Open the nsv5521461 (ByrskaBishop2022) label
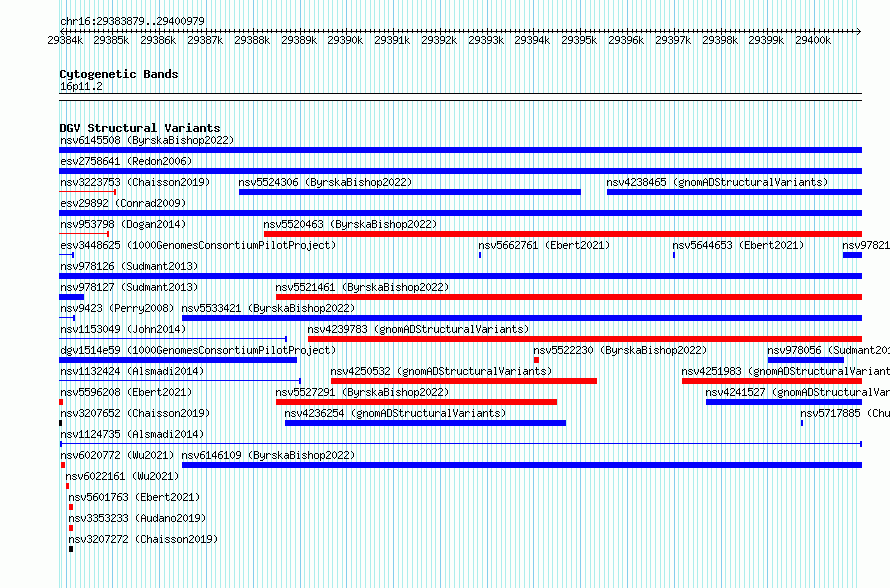The width and height of the screenshot is (890, 588). pos(362,287)
